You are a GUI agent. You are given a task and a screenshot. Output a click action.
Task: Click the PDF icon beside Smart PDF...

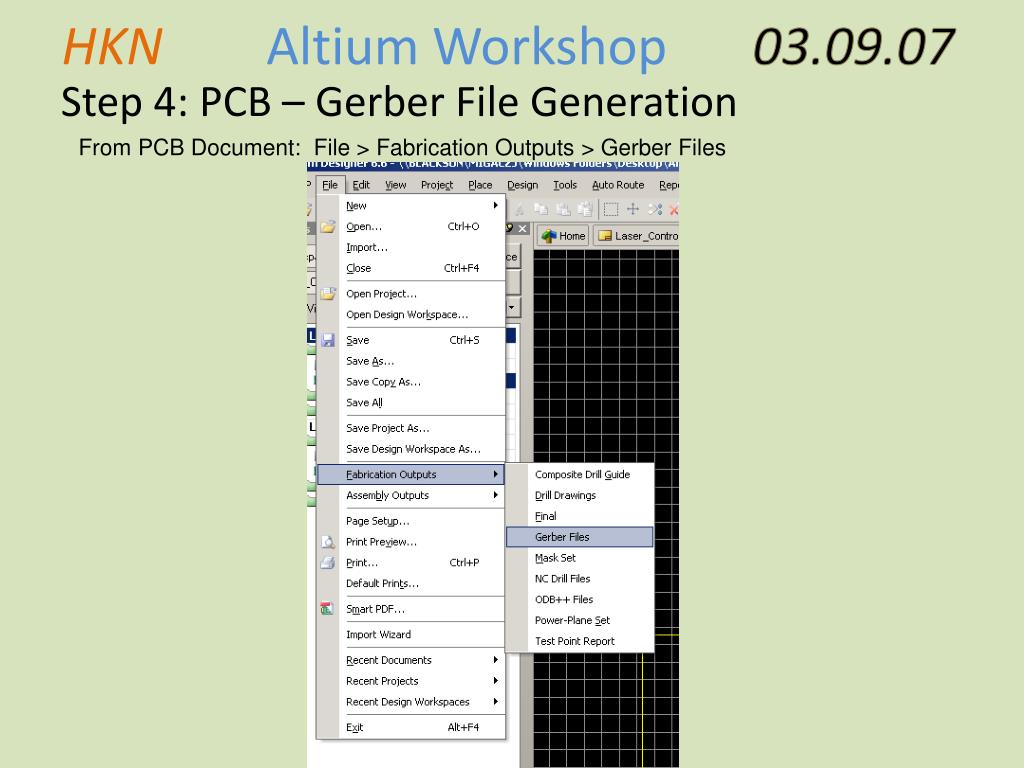point(328,609)
